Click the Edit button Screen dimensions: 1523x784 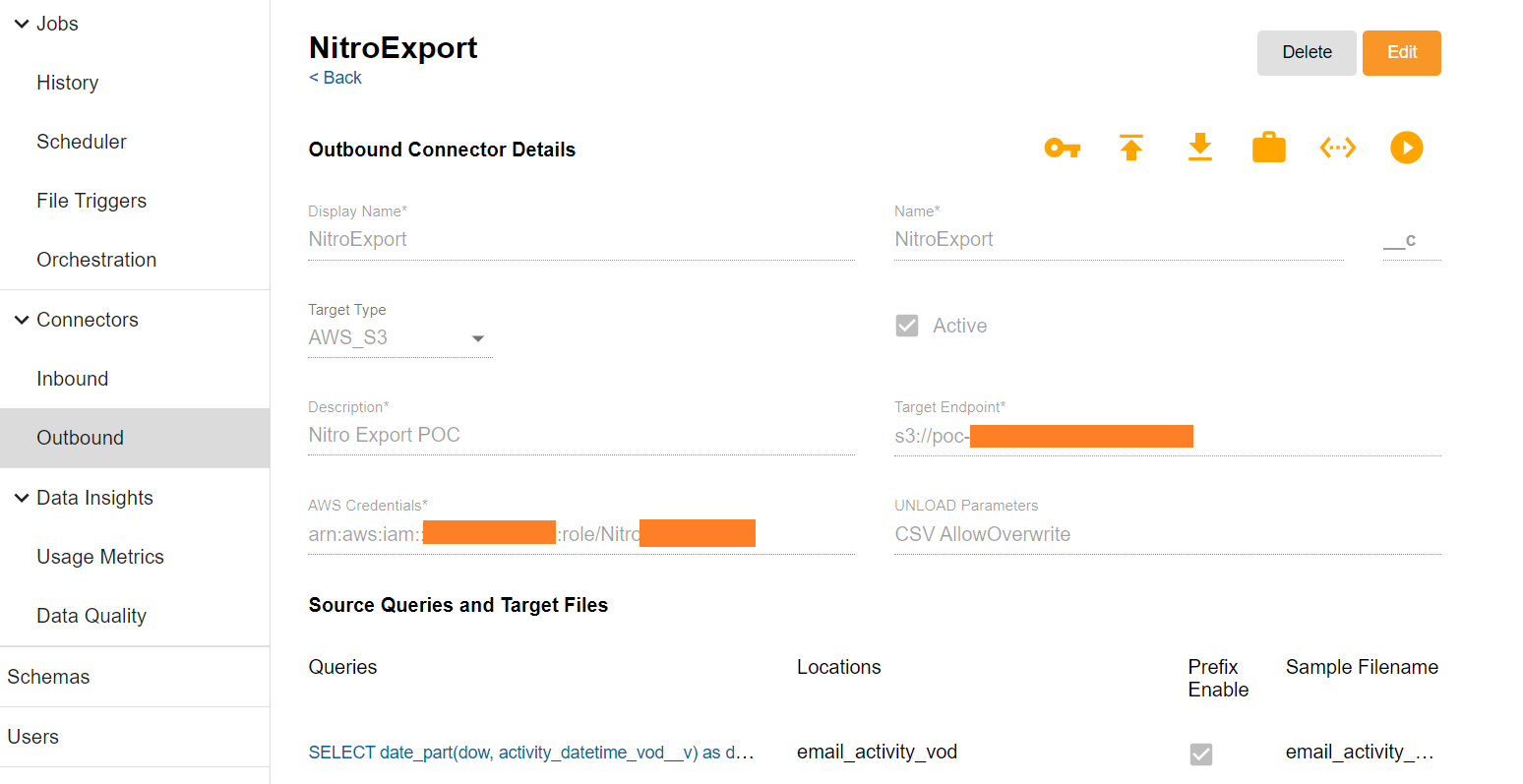point(1401,53)
